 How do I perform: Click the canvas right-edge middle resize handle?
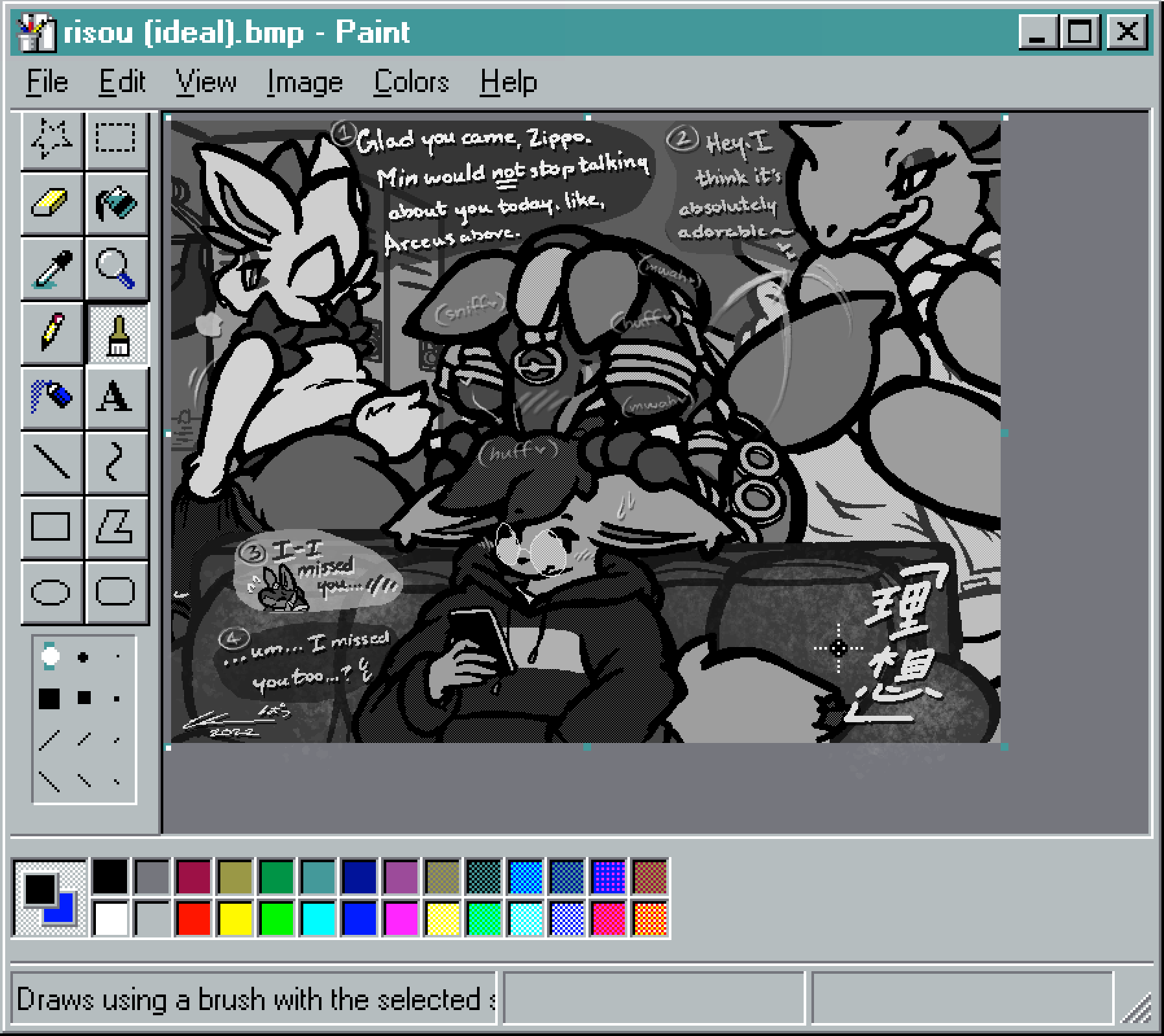pyautogui.click(x=1005, y=432)
